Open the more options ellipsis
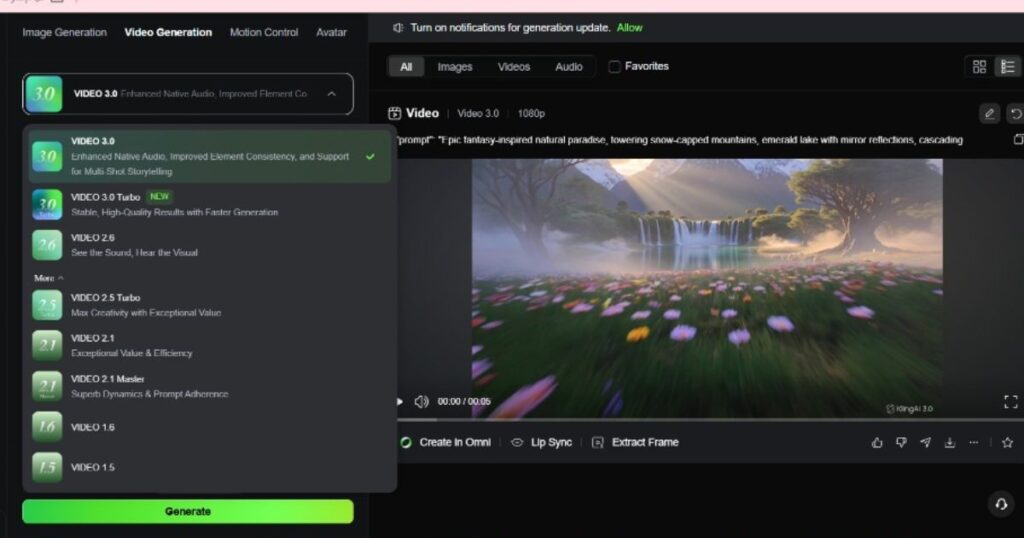This screenshot has height=538, width=1024. [974, 443]
